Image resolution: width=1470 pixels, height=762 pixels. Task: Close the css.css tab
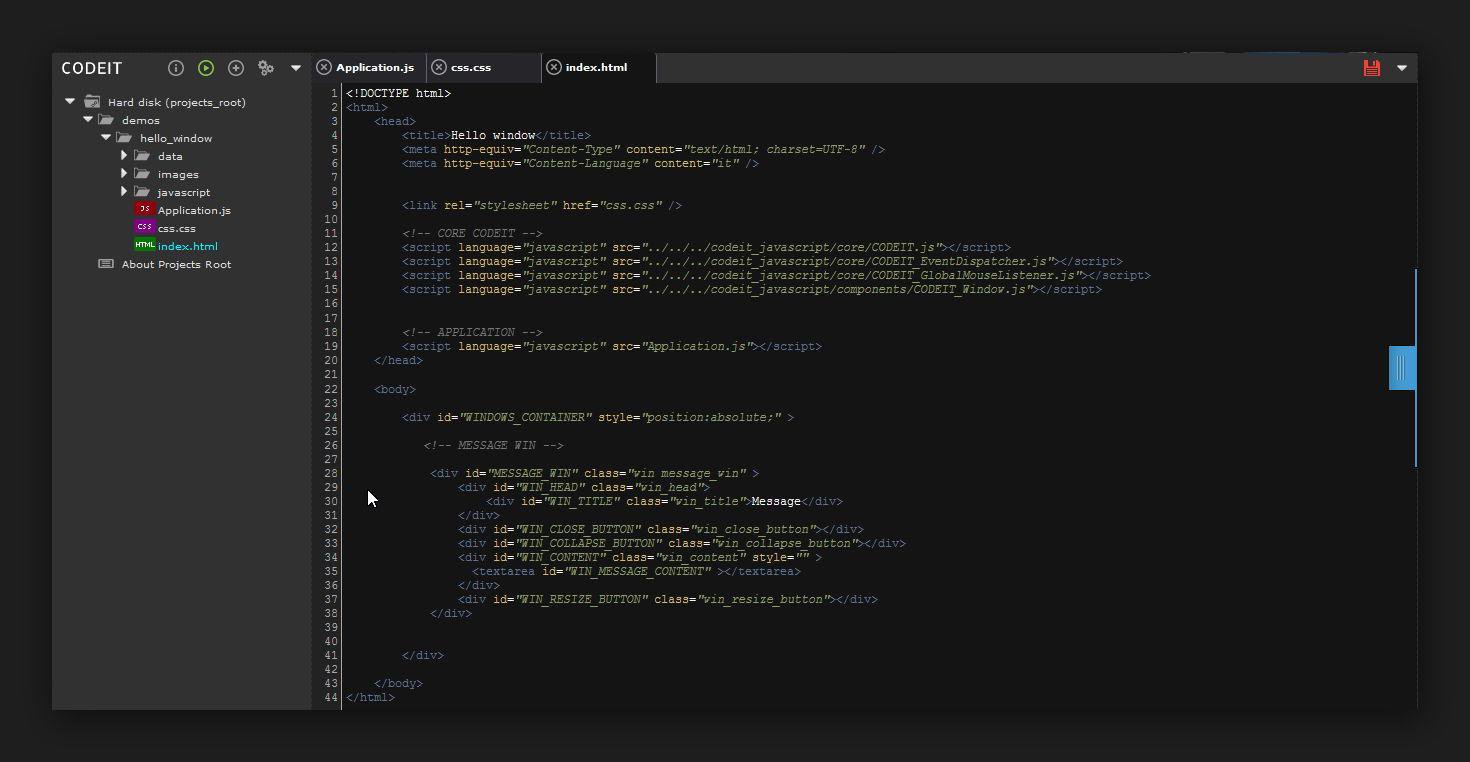[439, 67]
